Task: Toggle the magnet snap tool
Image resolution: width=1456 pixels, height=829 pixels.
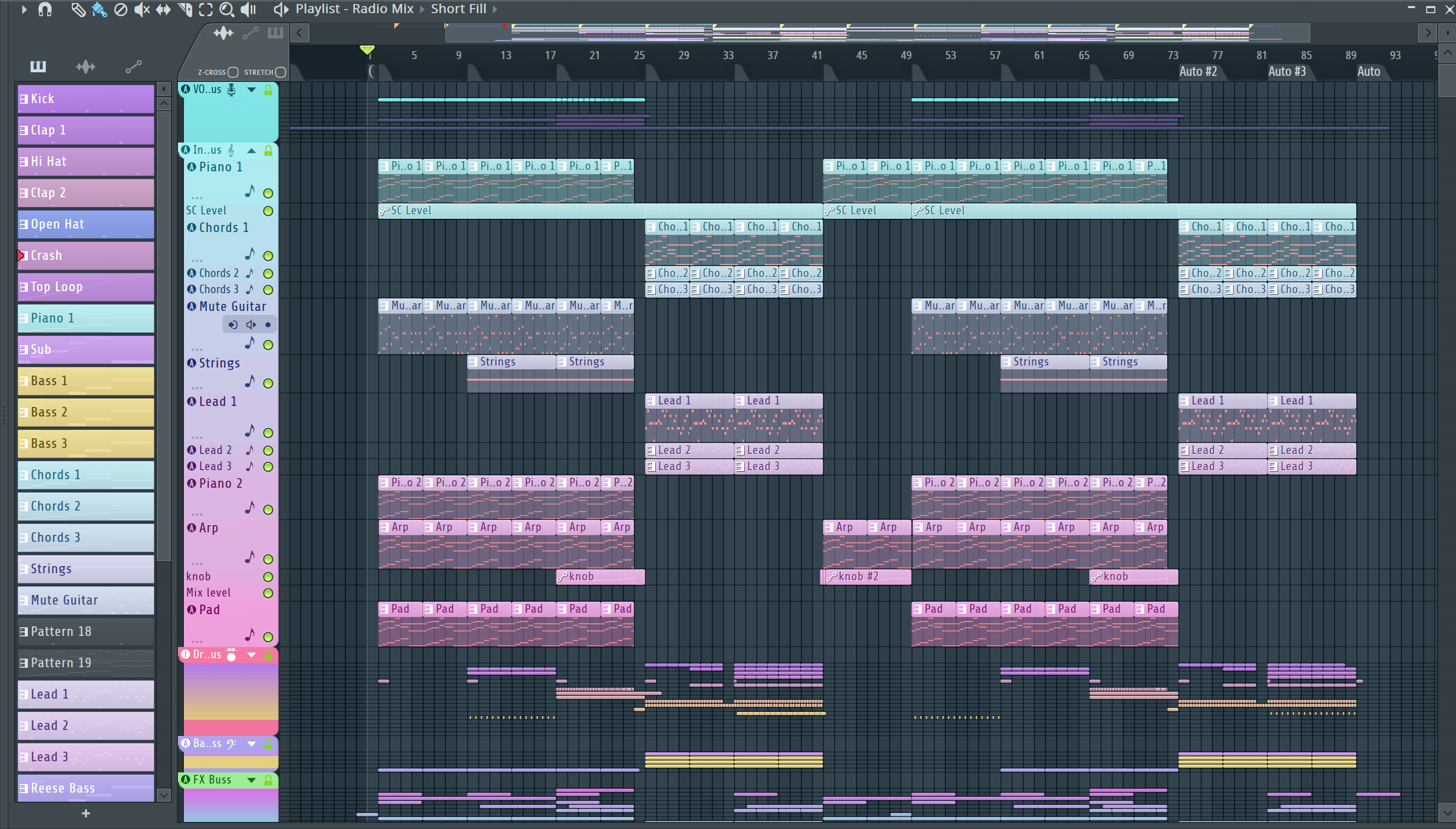Action: [45, 9]
